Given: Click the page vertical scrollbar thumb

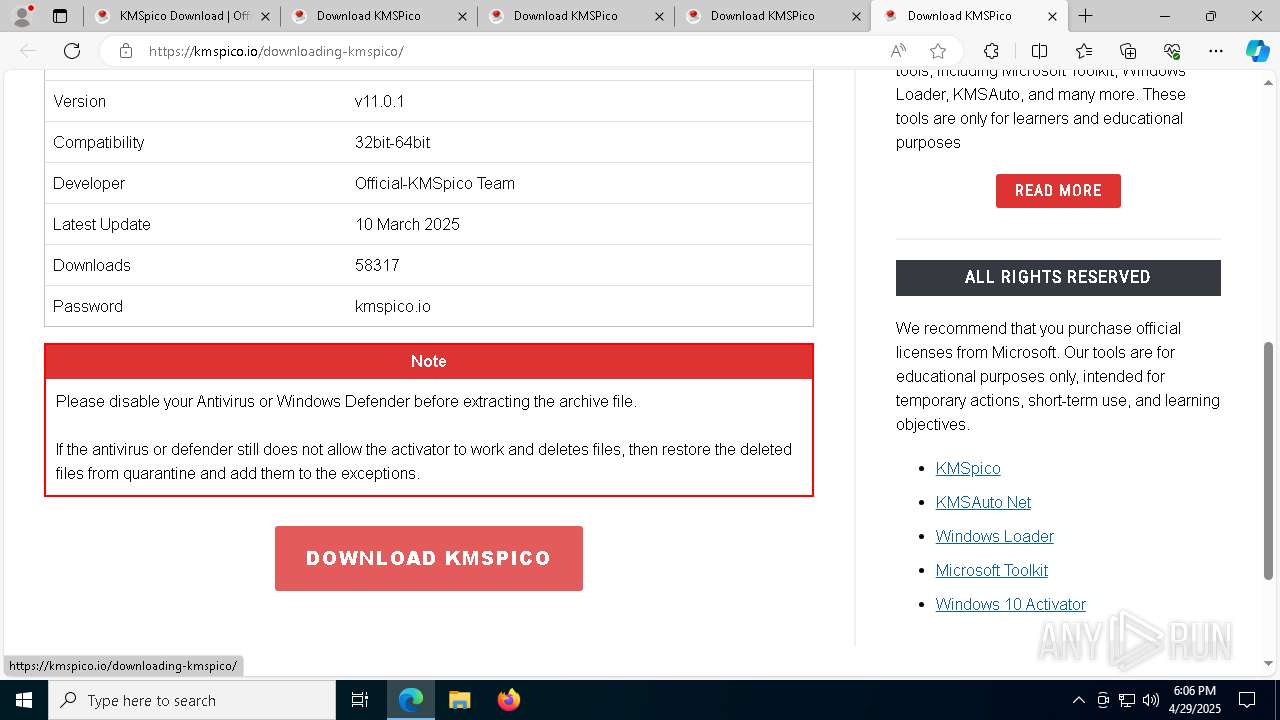Looking at the screenshot, I should point(1269,461).
